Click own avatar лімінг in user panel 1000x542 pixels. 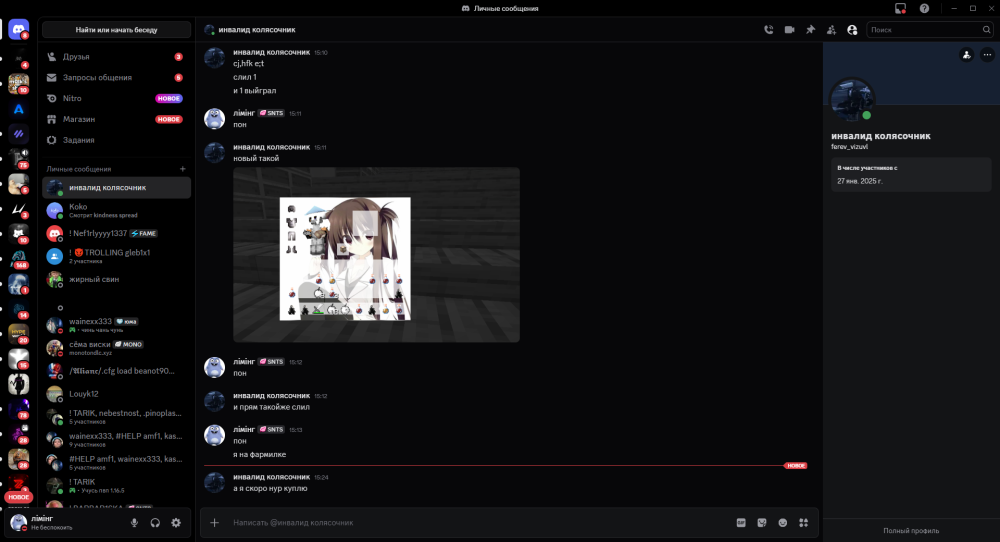(18, 522)
